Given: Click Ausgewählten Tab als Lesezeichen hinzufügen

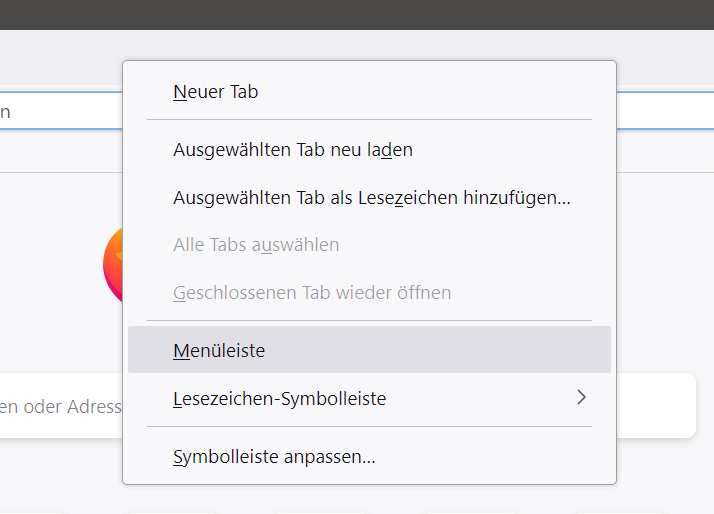Looking at the screenshot, I should 371,198.
